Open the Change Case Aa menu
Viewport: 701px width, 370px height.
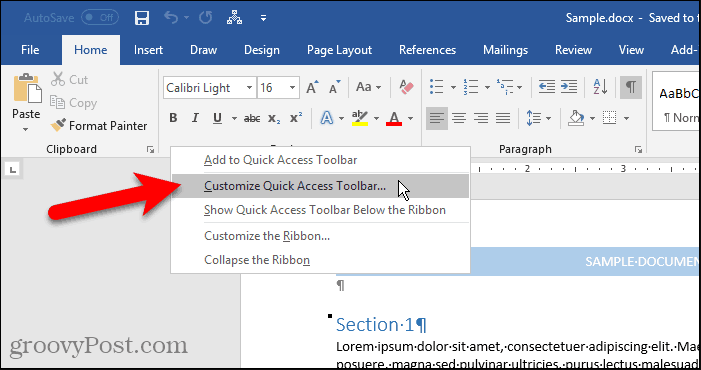[368, 87]
